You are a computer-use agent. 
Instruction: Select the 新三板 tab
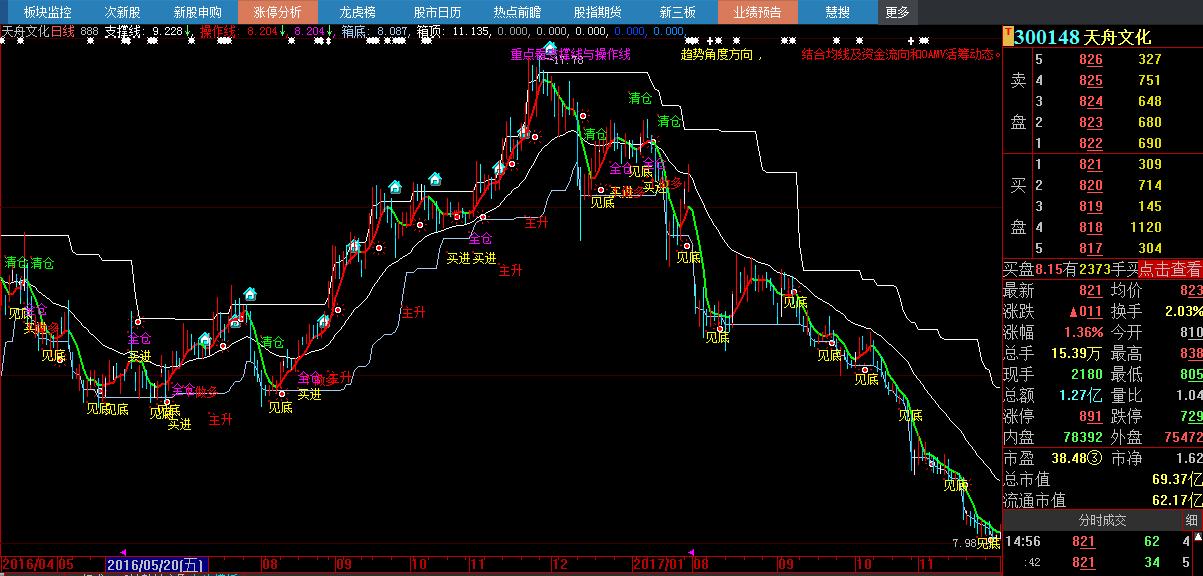pos(677,12)
